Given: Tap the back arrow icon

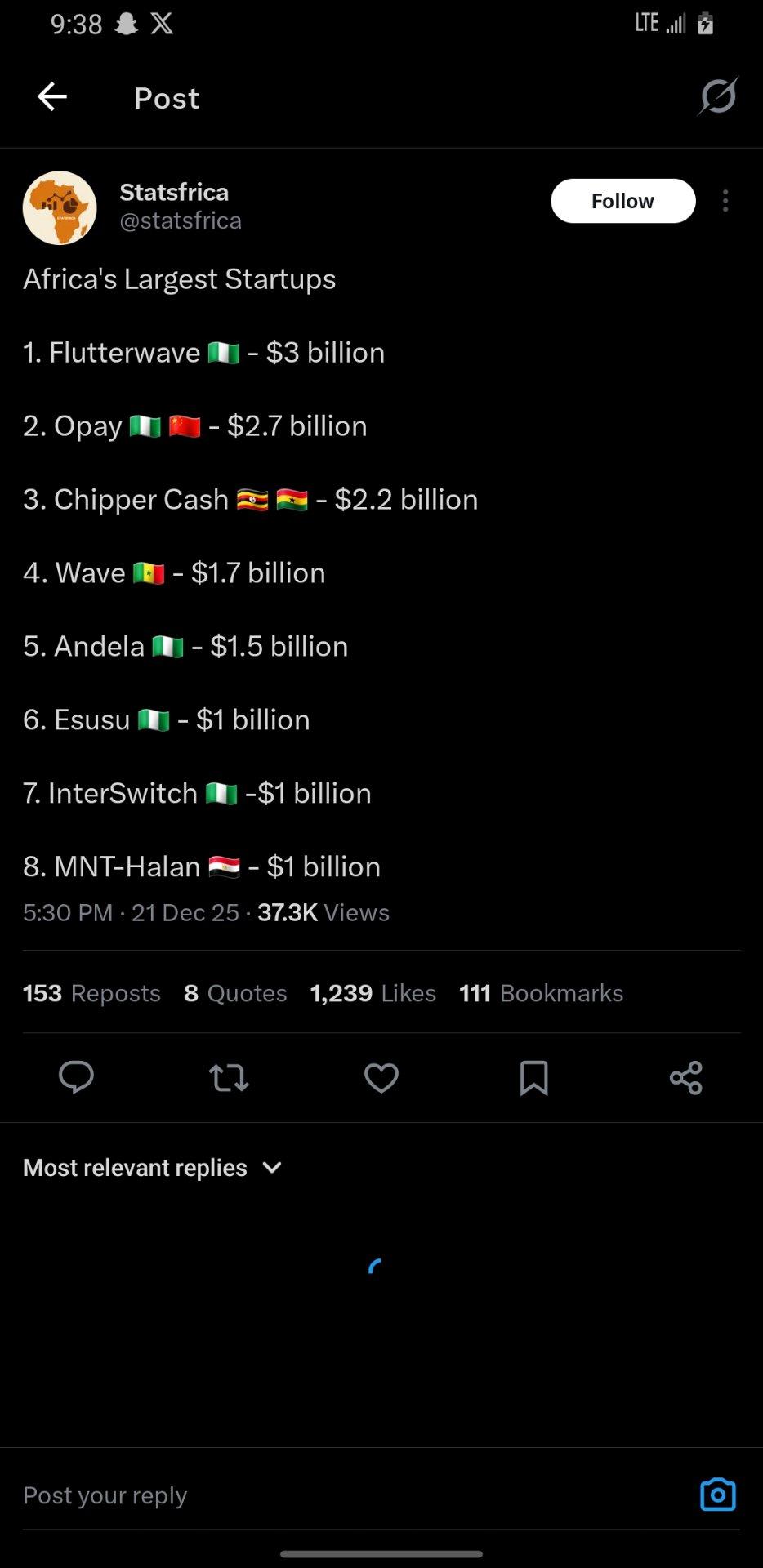Looking at the screenshot, I should pyautogui.click(x=52, y=97).
